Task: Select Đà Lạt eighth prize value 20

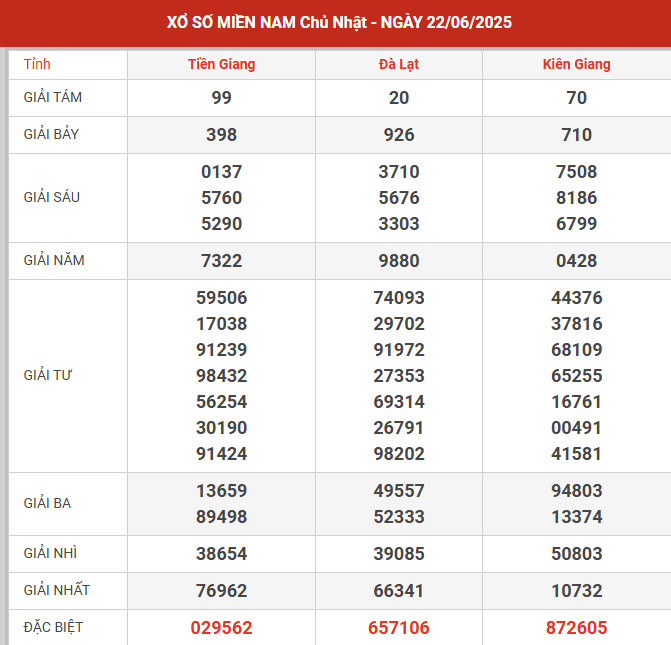Action: click(399, 98)
